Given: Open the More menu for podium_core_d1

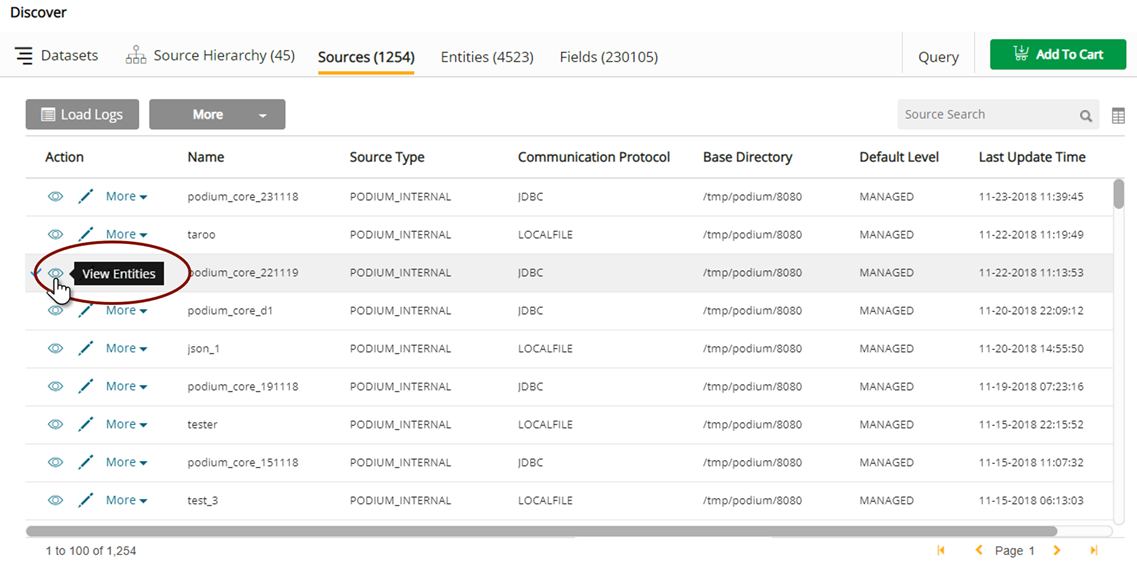Looking at the screenshot, I should pos(126,311).
